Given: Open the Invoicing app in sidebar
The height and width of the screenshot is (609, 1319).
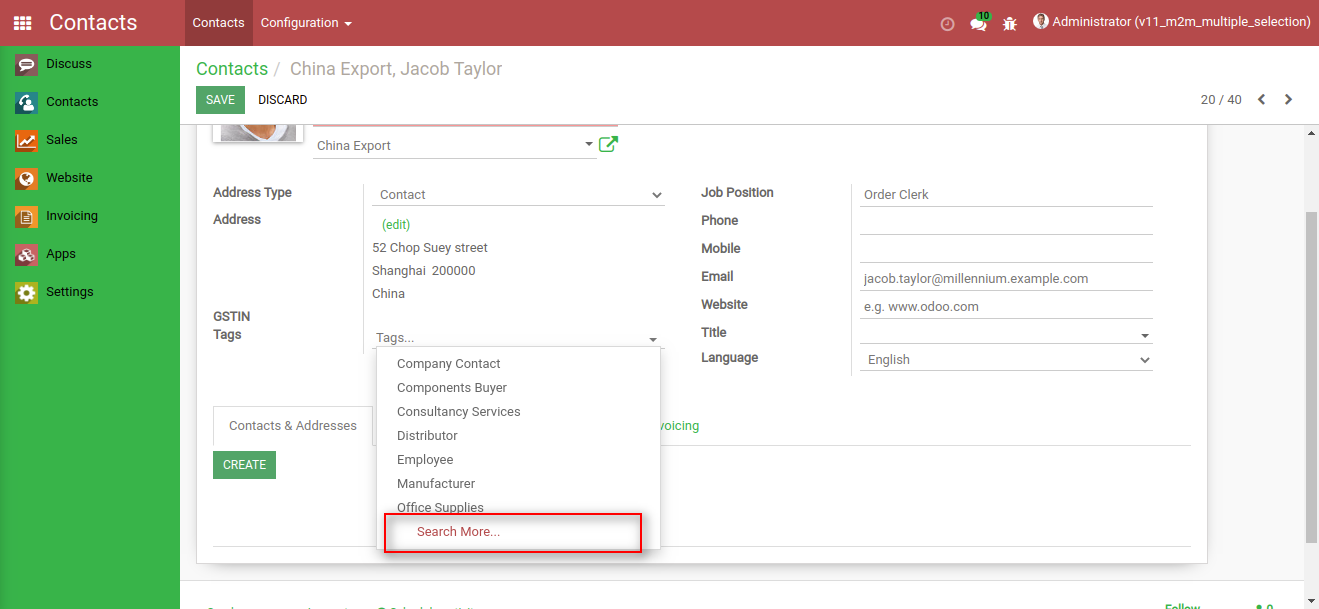Looking at the screenshot, I should [x=71, y=216].
